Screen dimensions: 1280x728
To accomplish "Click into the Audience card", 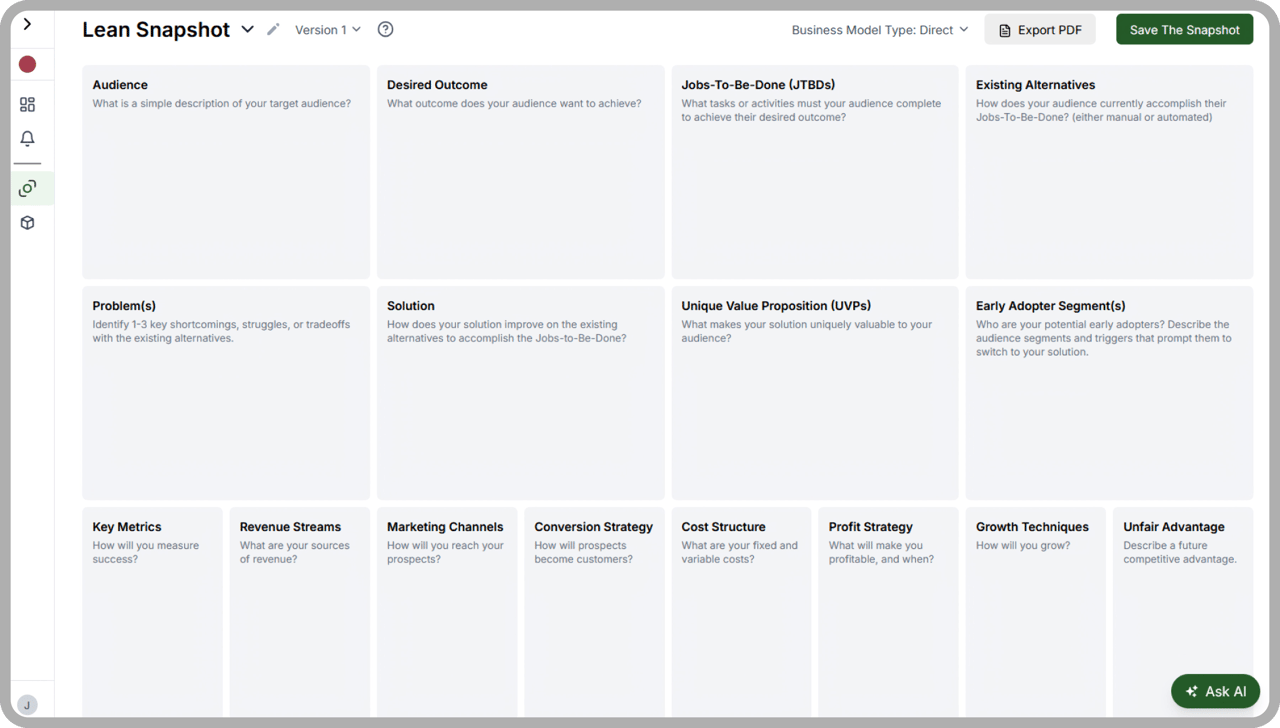I will [225, 180].
